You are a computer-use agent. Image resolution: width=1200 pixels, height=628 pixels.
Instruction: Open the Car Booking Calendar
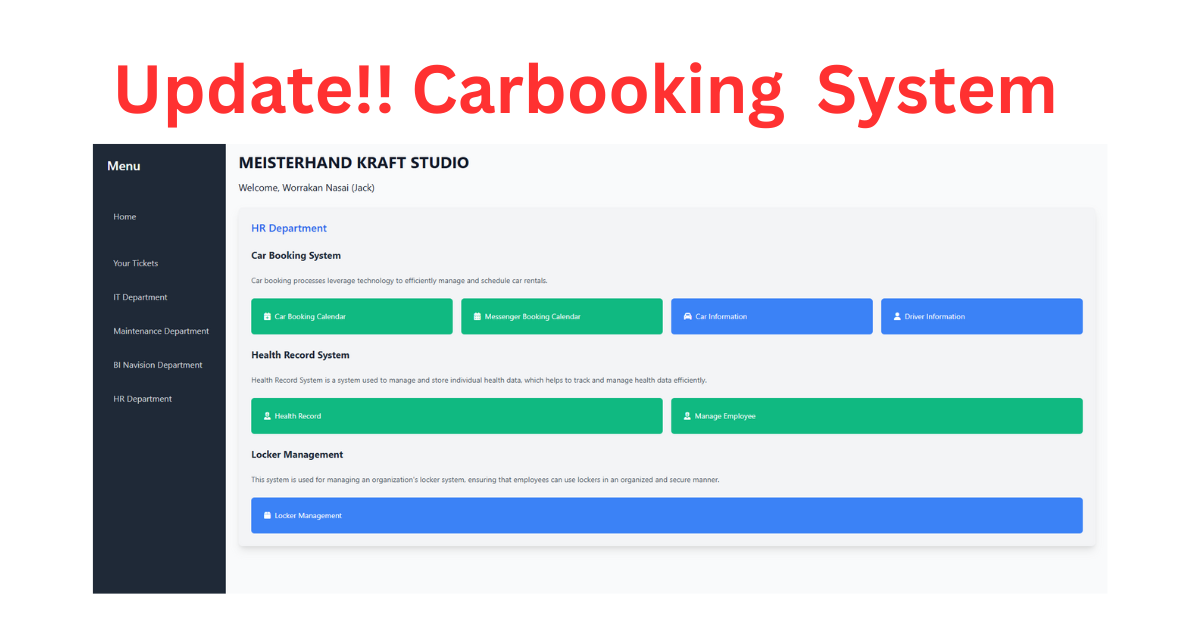pyautogui.click(x=352, y=316)
